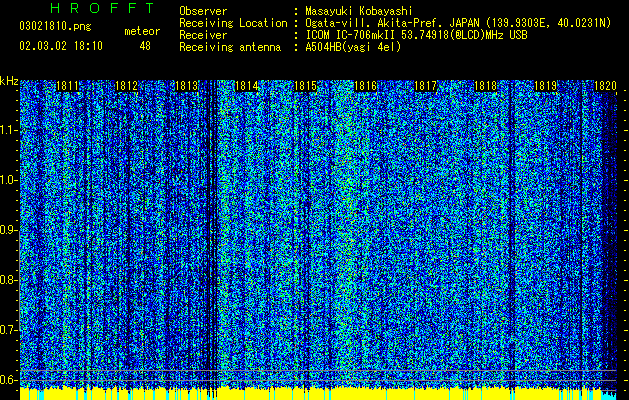Click the date stamp 02.03.02 18:10

(61, 46)
